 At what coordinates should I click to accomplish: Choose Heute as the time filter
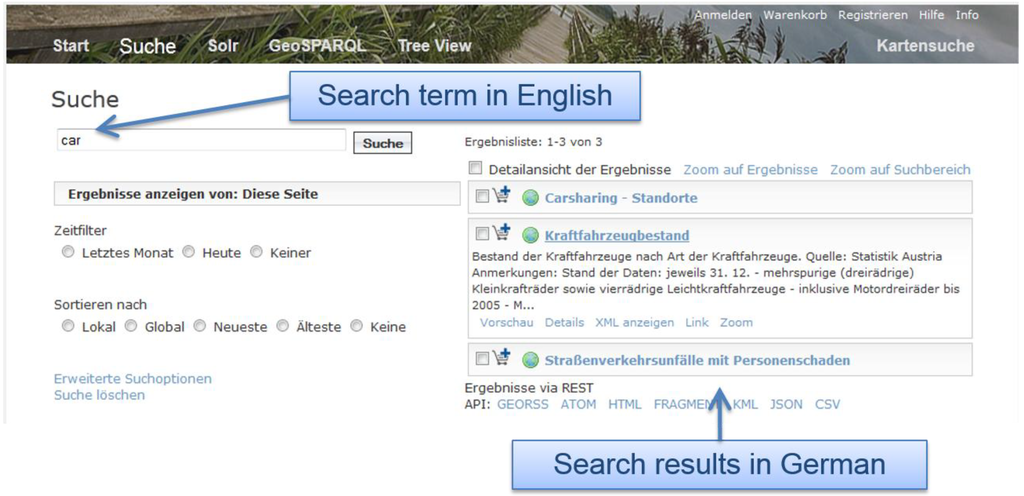(x=189, y=253)
